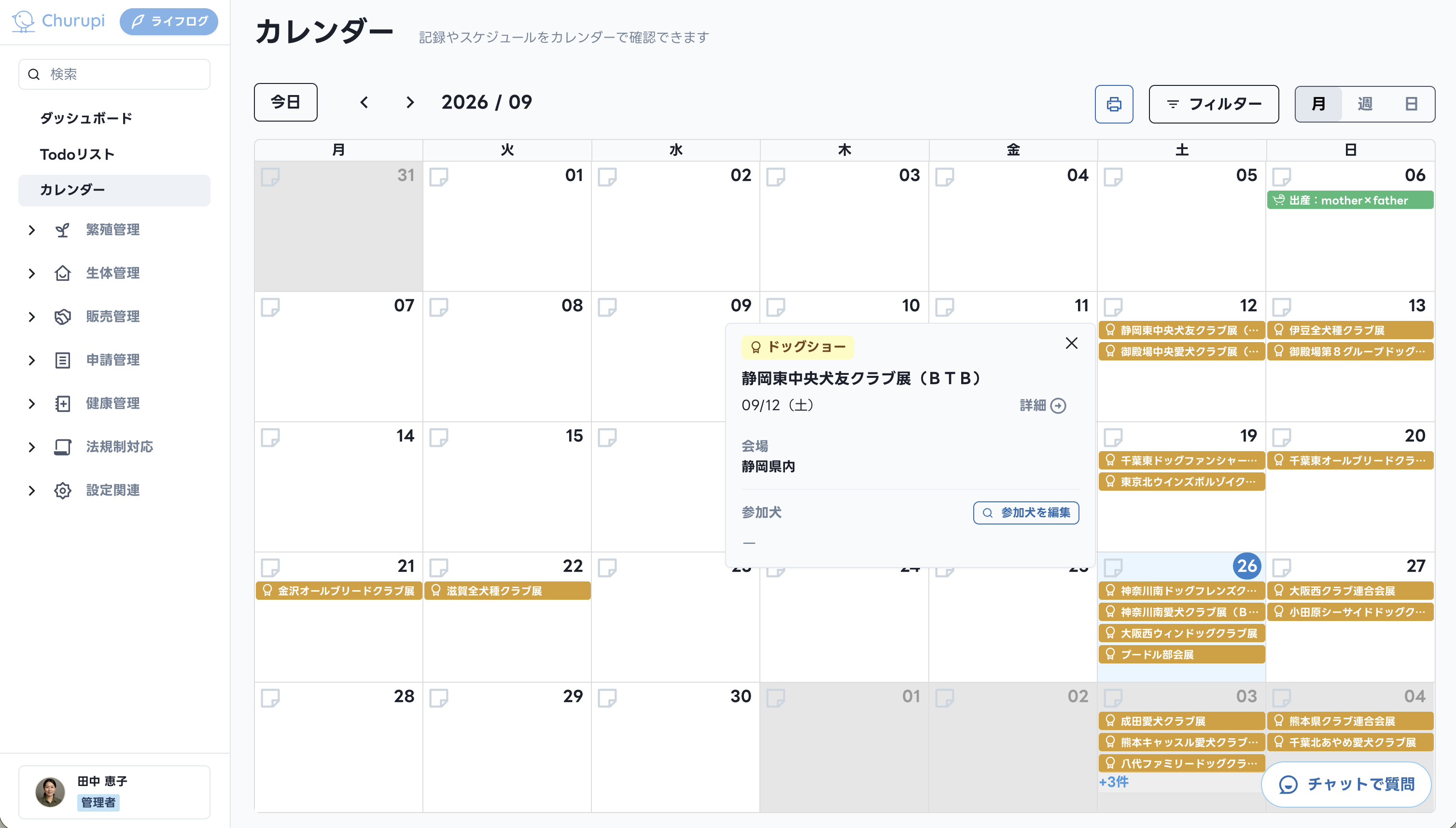The image size is (1456, 828).
Task: Open 詳細 link in popup
Action: coord(1042,405)
